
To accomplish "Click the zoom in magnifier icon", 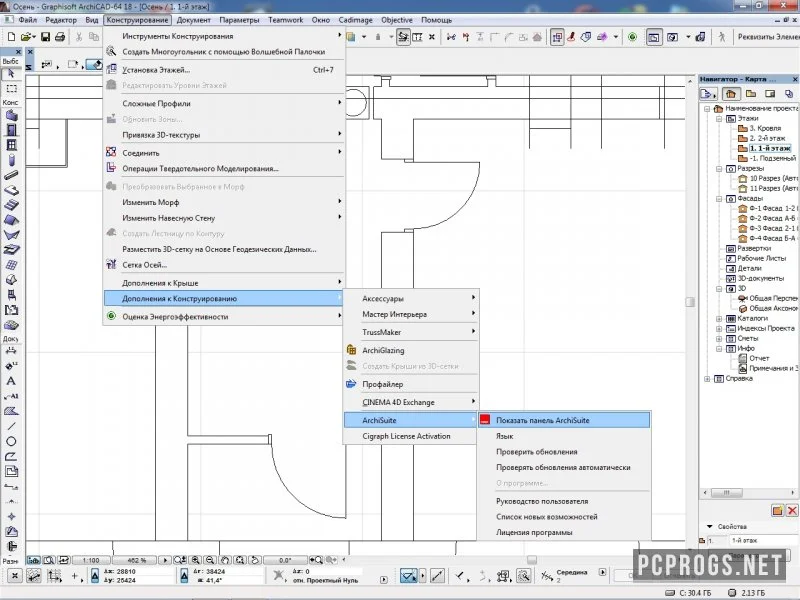I will pyautogui.click(x=195, y=560).
